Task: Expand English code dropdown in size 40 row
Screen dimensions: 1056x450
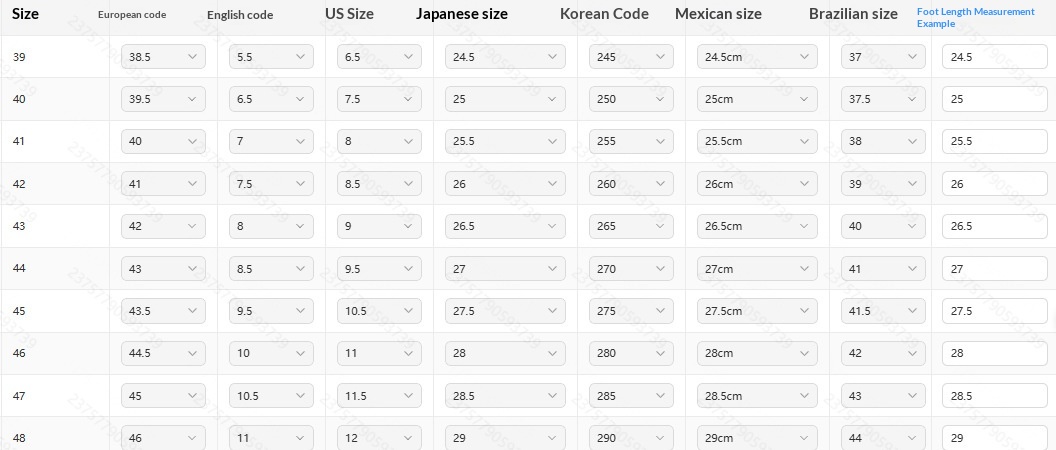Action: [271, 99]
